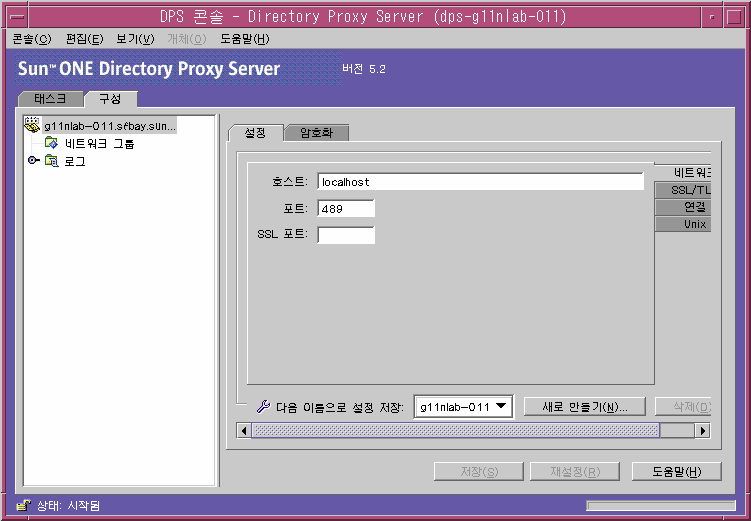Image resolution: width=751 pixels, height=521 pixels.
Task: Open the window menu button in title bar
Action: (17, 17)
